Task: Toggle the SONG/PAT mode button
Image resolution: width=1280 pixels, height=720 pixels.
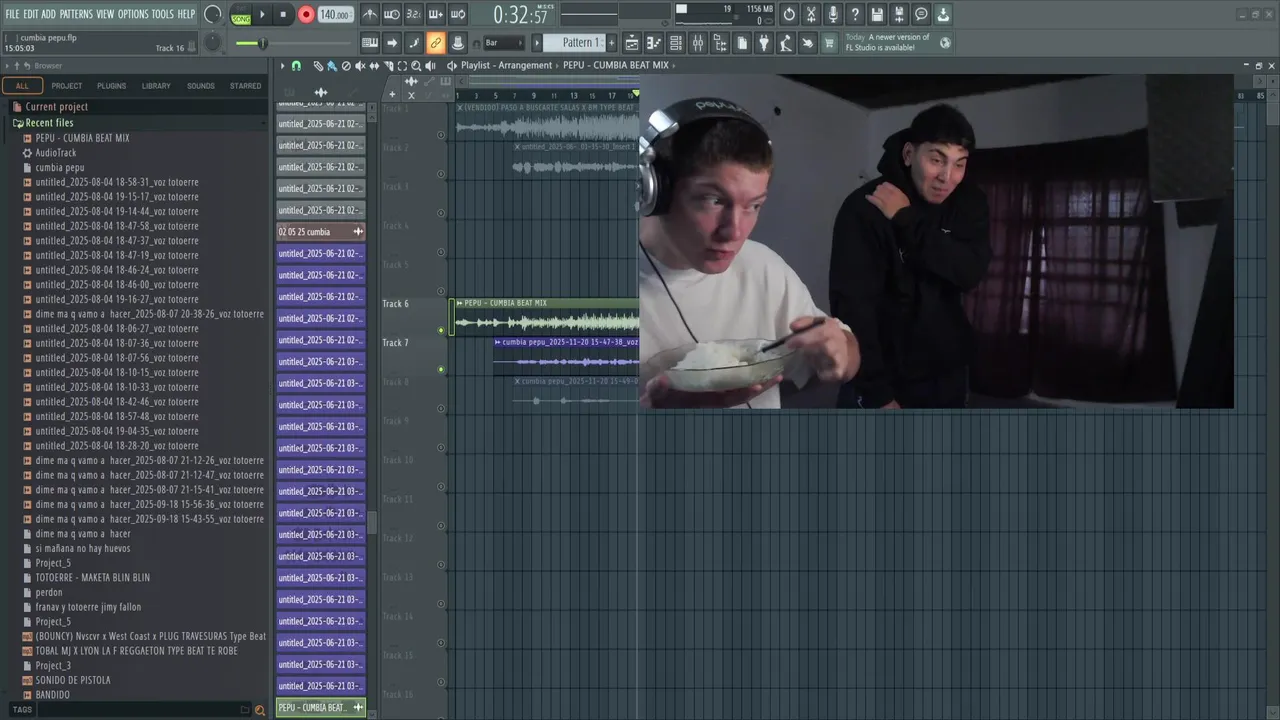Action: pos(241,15)
